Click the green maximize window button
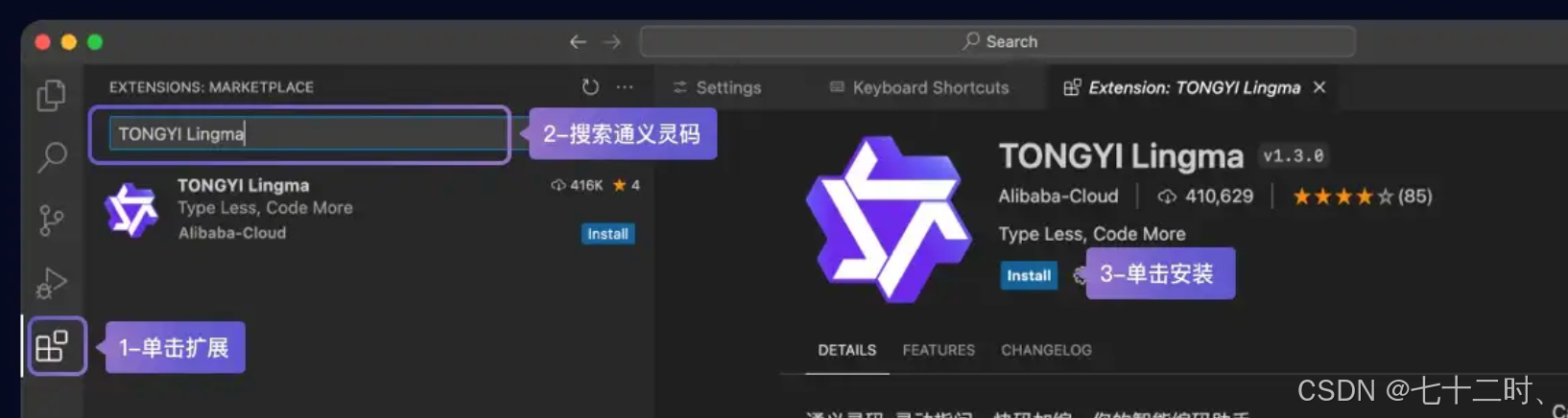Viewport: 1568px width, 418px height. coord(95,42)
